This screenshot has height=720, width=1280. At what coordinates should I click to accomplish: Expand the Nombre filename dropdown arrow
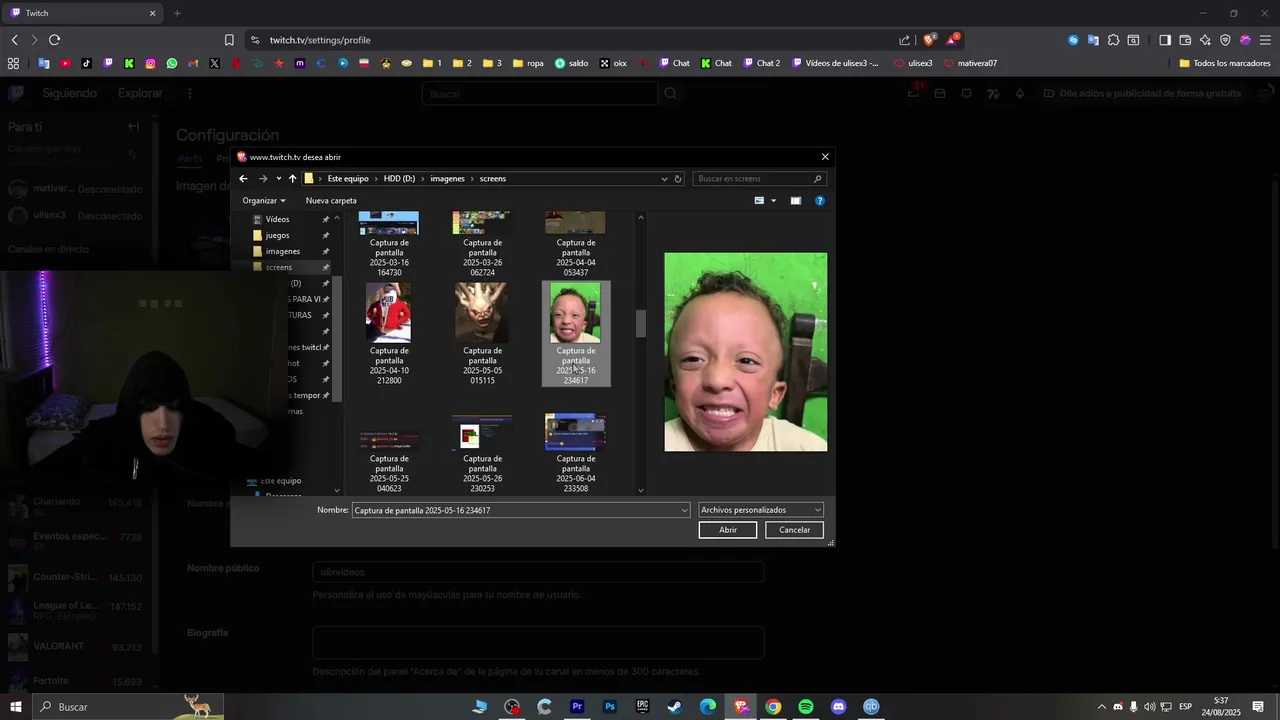(685, 510)
